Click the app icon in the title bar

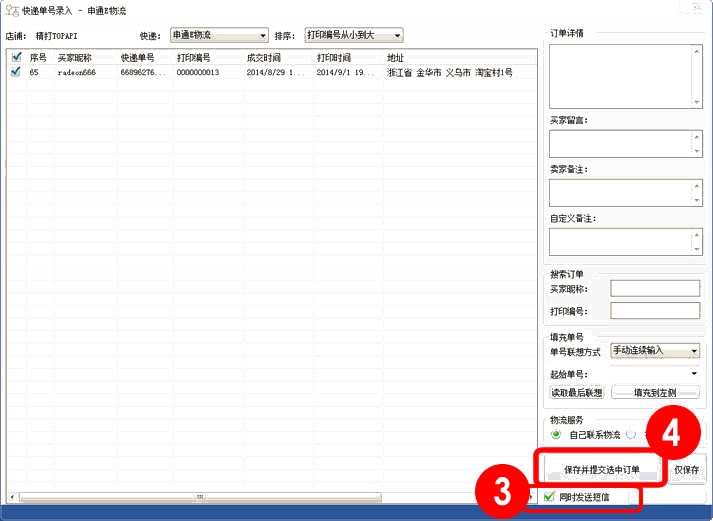tap(11, 10)
